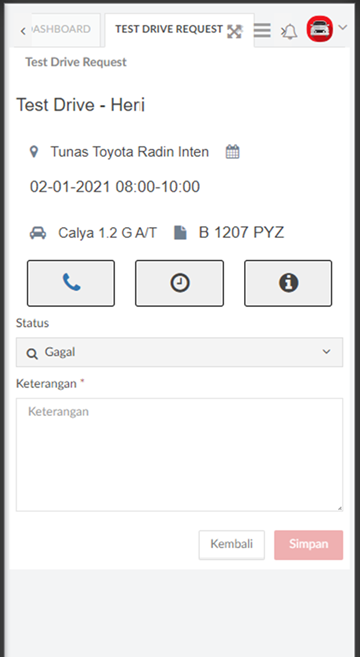Open the clock schedule icon button

(179, 283)
